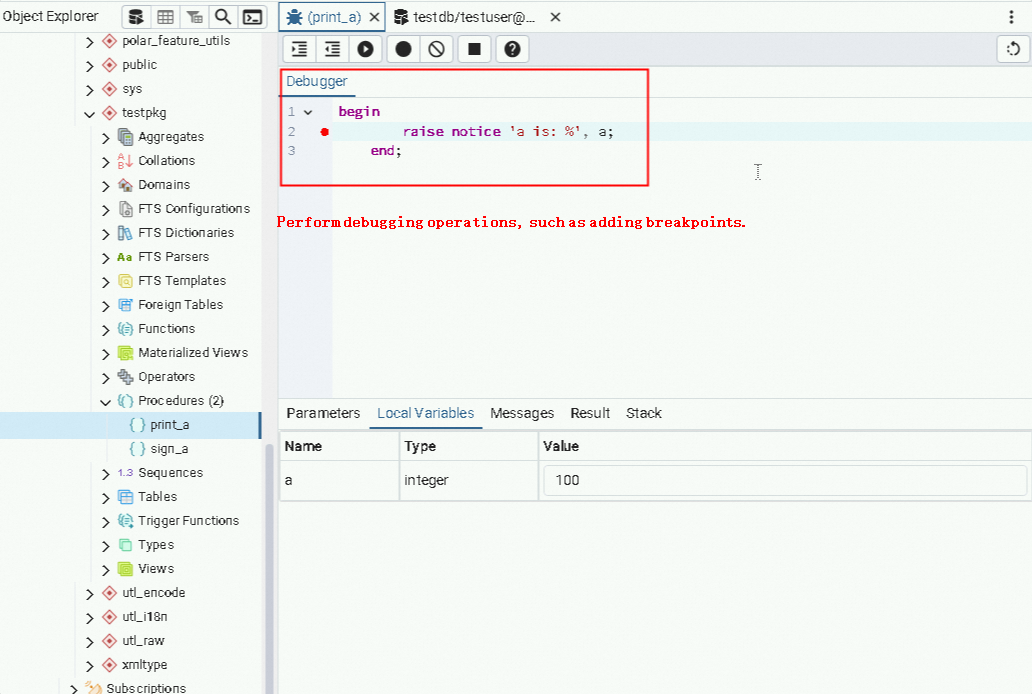This screenshot has width=1032, height=694.
Task: Click the Types node icon
Action: (125, 545)
